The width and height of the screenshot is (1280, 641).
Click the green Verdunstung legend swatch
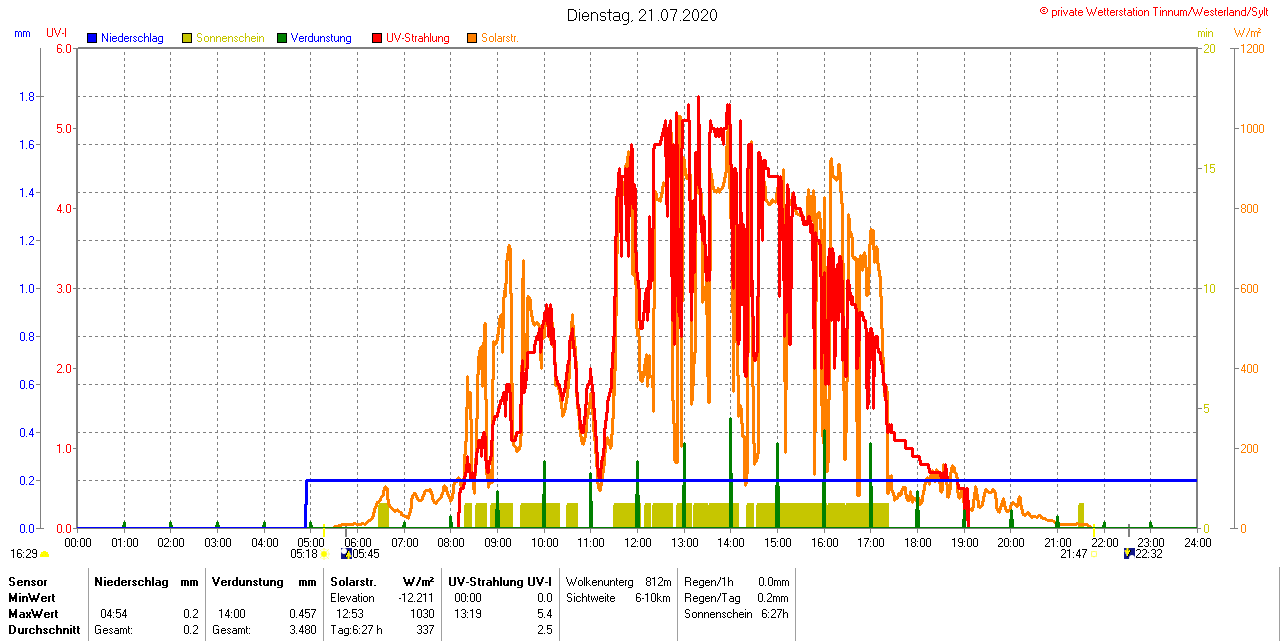click(x=282, y=38)
